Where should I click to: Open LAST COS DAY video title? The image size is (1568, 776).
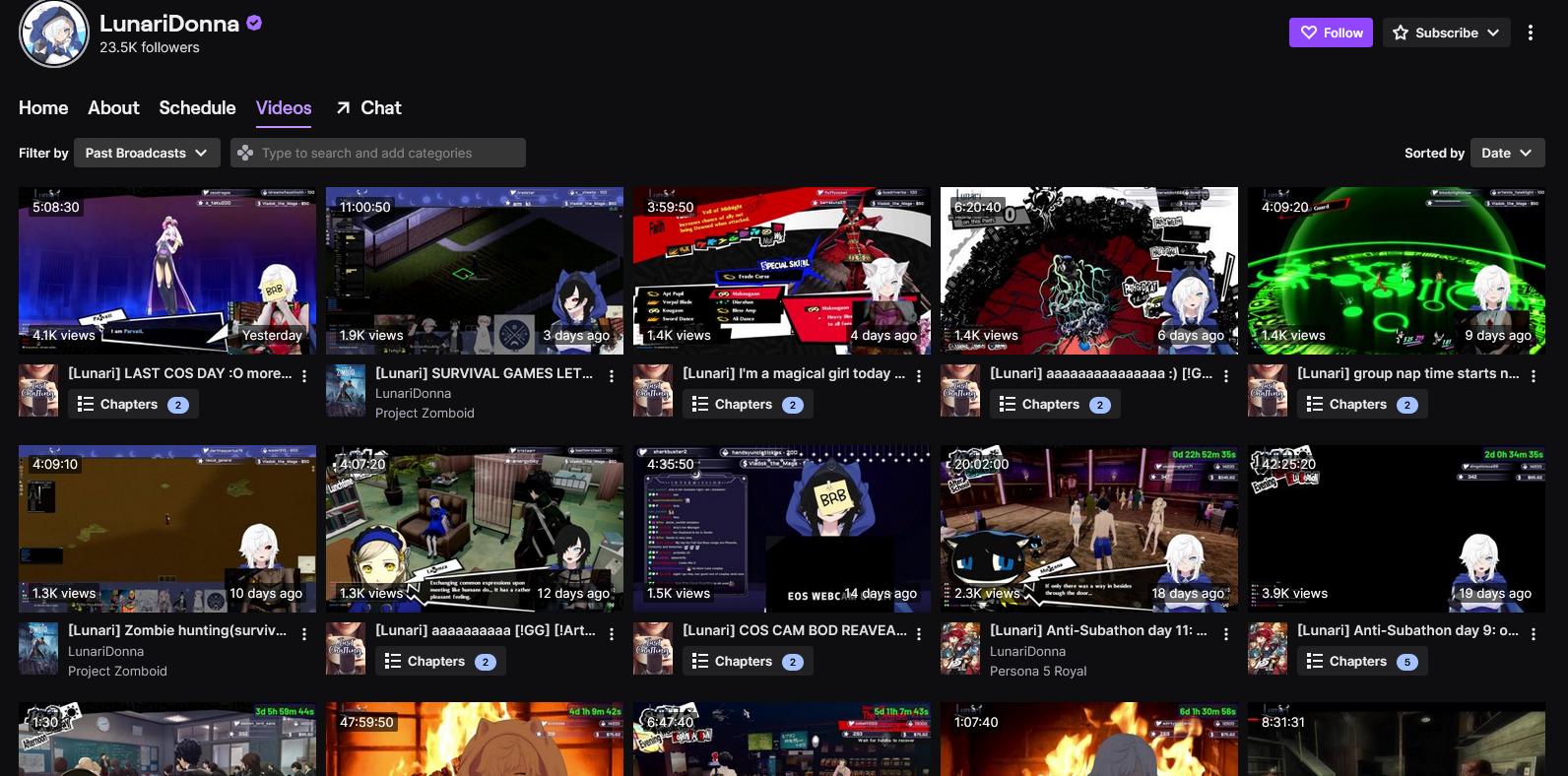pos(180,373)
